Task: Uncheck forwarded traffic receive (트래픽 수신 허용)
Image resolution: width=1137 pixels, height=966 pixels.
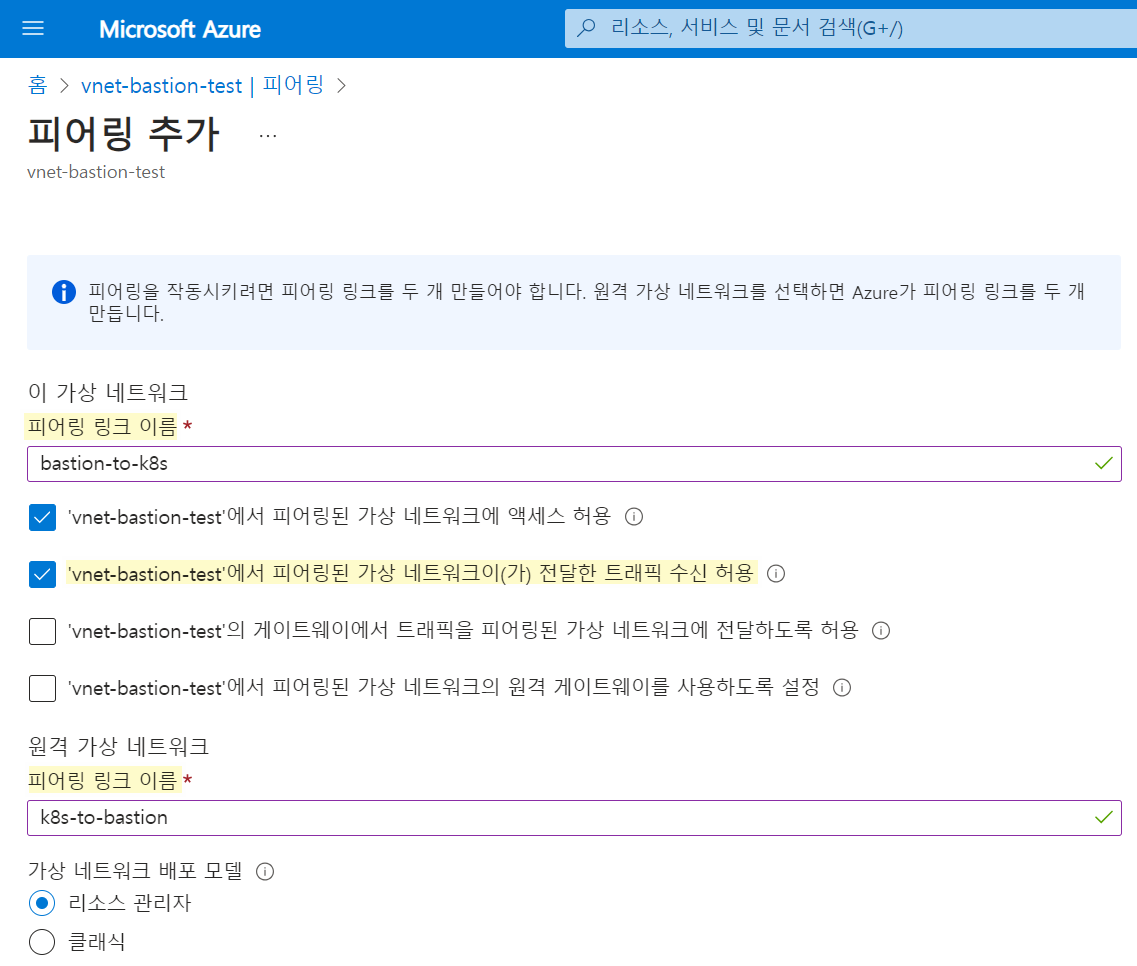Action: [x=43, y=574]
